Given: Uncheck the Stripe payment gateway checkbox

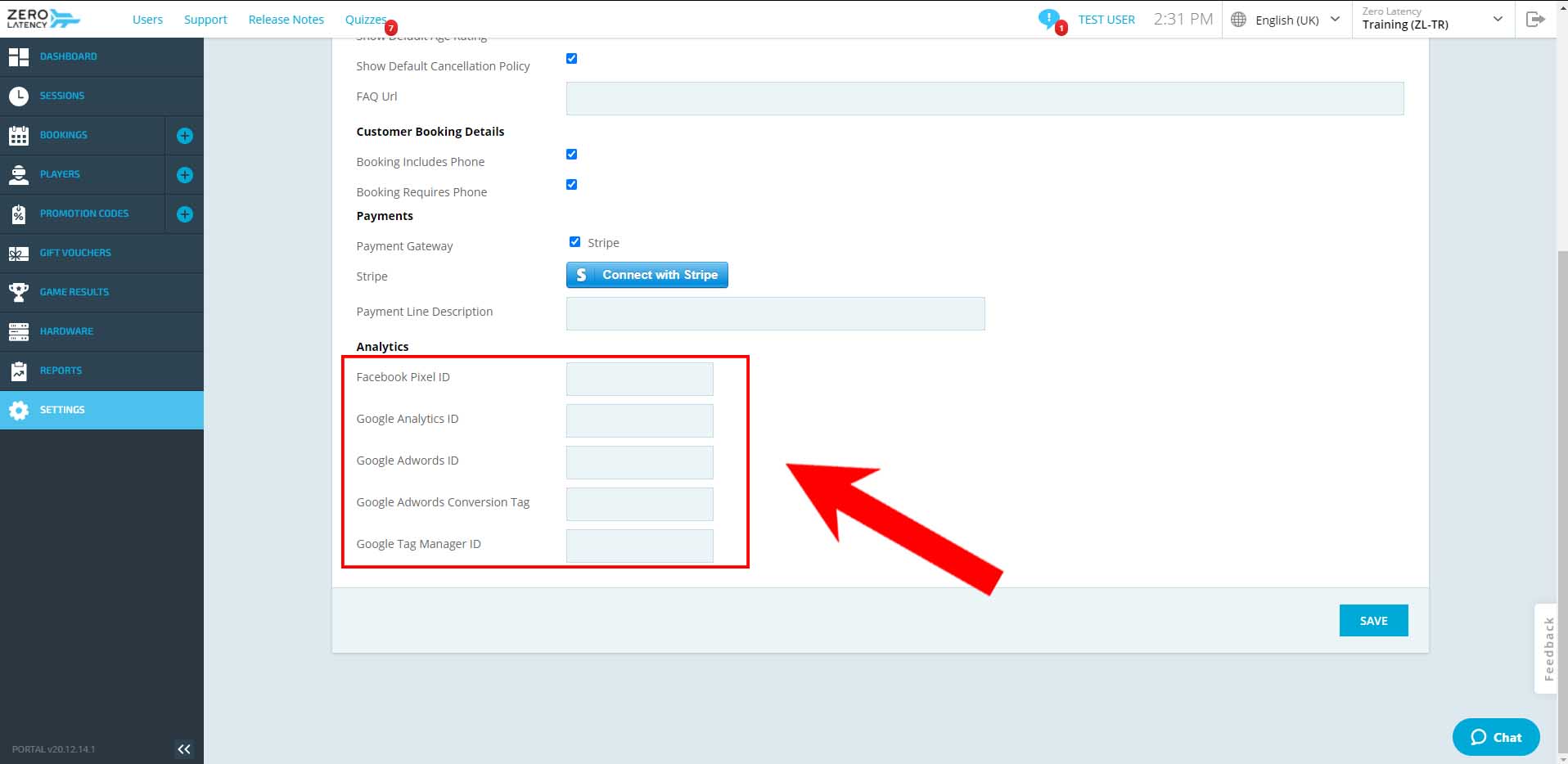Looking at the screenshot, I should 574,241.
